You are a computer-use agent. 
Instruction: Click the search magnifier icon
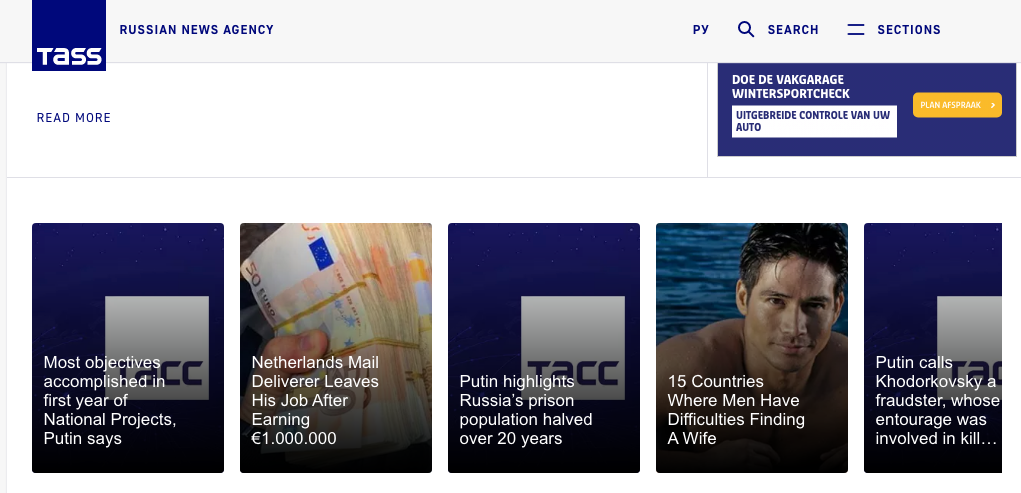click(746, 29)
